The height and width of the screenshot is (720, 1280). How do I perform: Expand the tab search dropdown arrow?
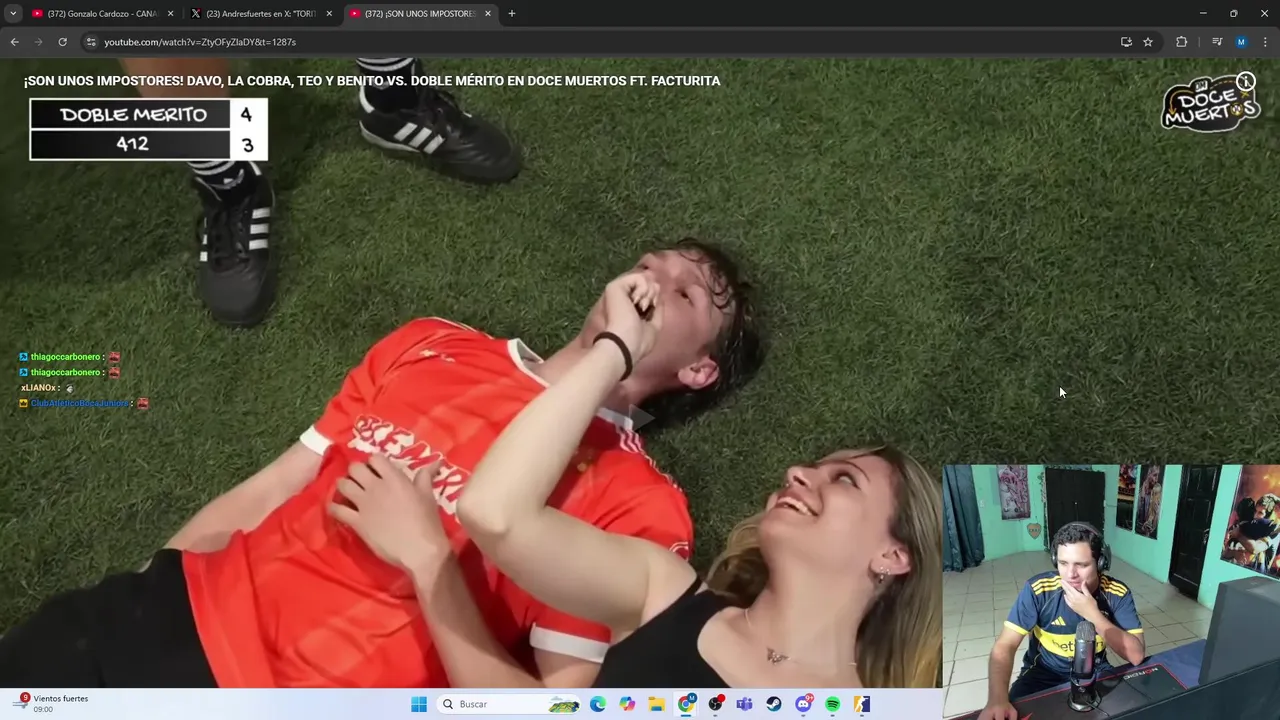pyautogui.click(x=13, y=13)
